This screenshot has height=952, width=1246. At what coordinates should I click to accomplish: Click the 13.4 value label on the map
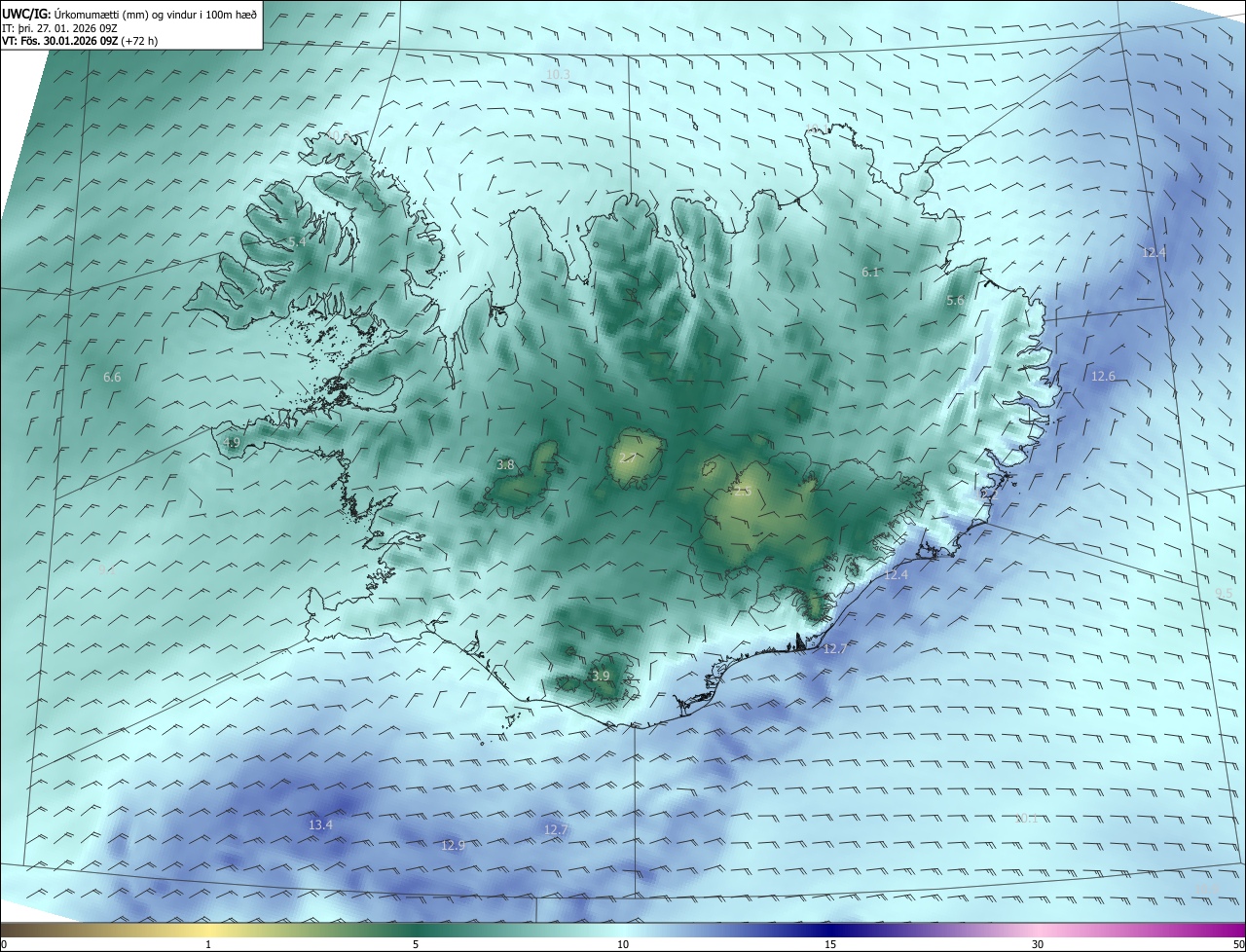tap(320, 824)
